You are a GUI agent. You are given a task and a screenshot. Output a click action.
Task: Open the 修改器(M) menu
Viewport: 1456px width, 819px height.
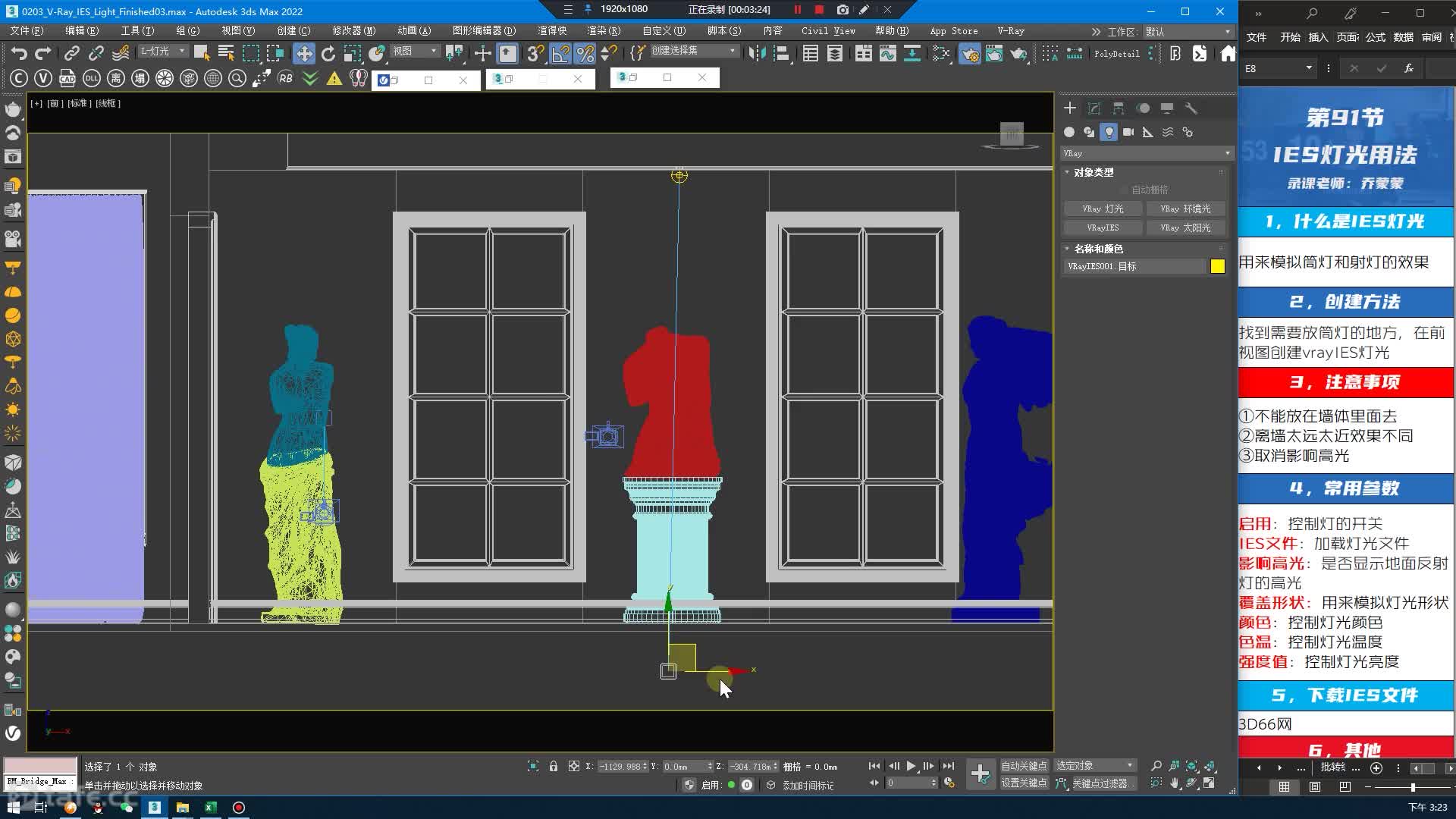pyautogui.click(x=353, y=31)
